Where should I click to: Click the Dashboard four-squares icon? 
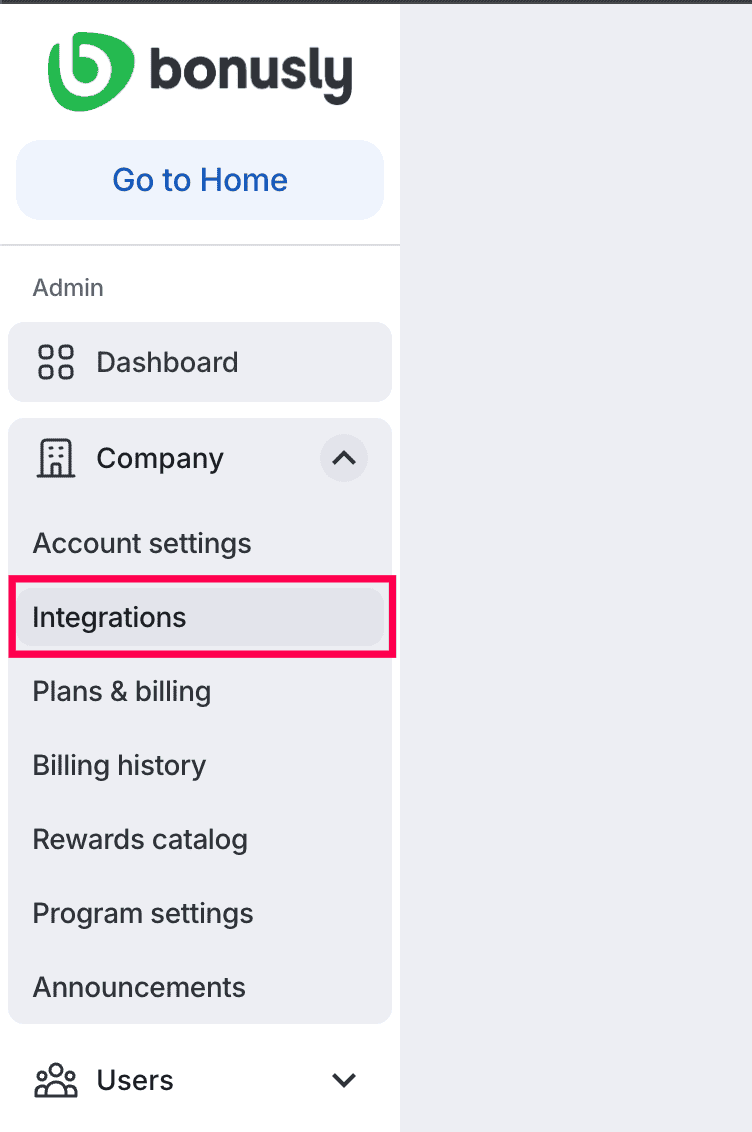tap(56, 362)
